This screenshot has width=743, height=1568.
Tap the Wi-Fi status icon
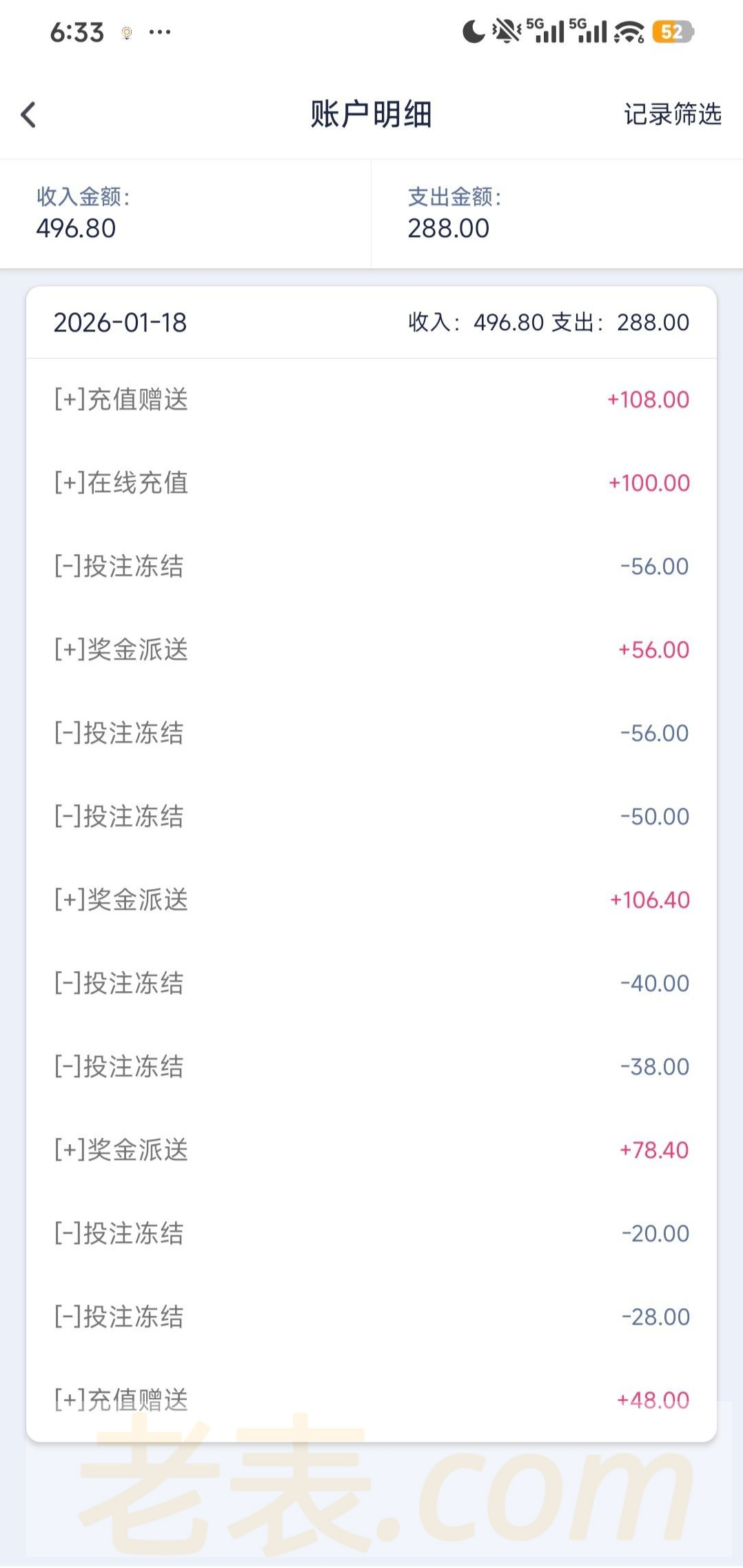click(x=629, y=32)
